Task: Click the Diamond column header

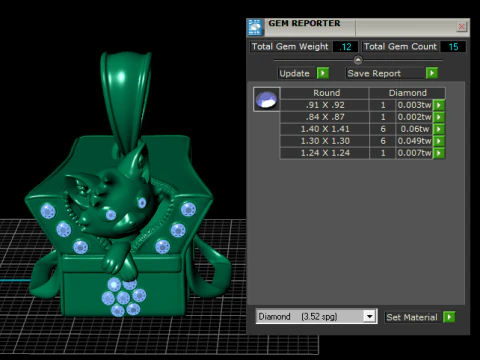Action: (x=407, y=93)
